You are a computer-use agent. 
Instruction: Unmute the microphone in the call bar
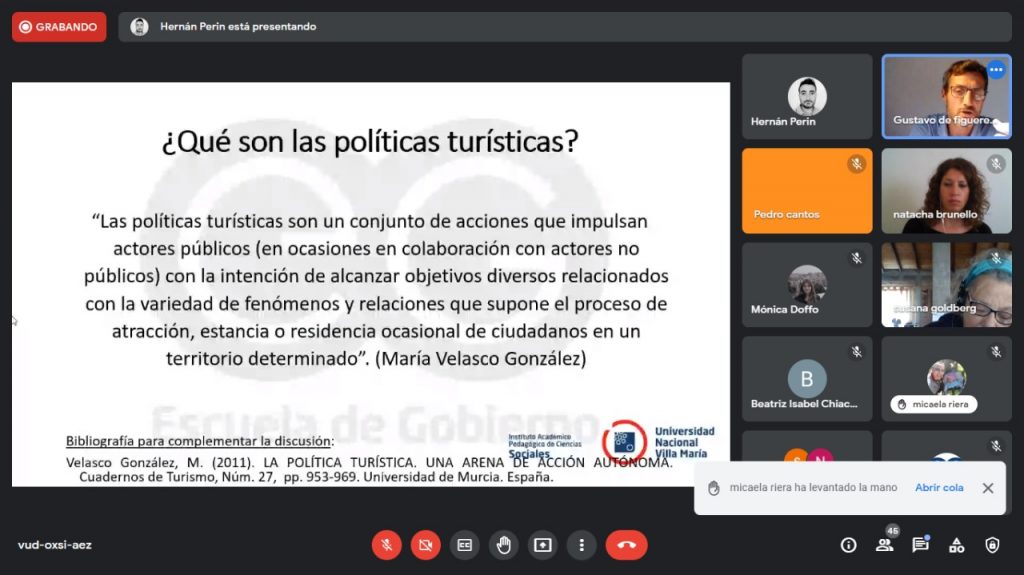tap(386, 545)
